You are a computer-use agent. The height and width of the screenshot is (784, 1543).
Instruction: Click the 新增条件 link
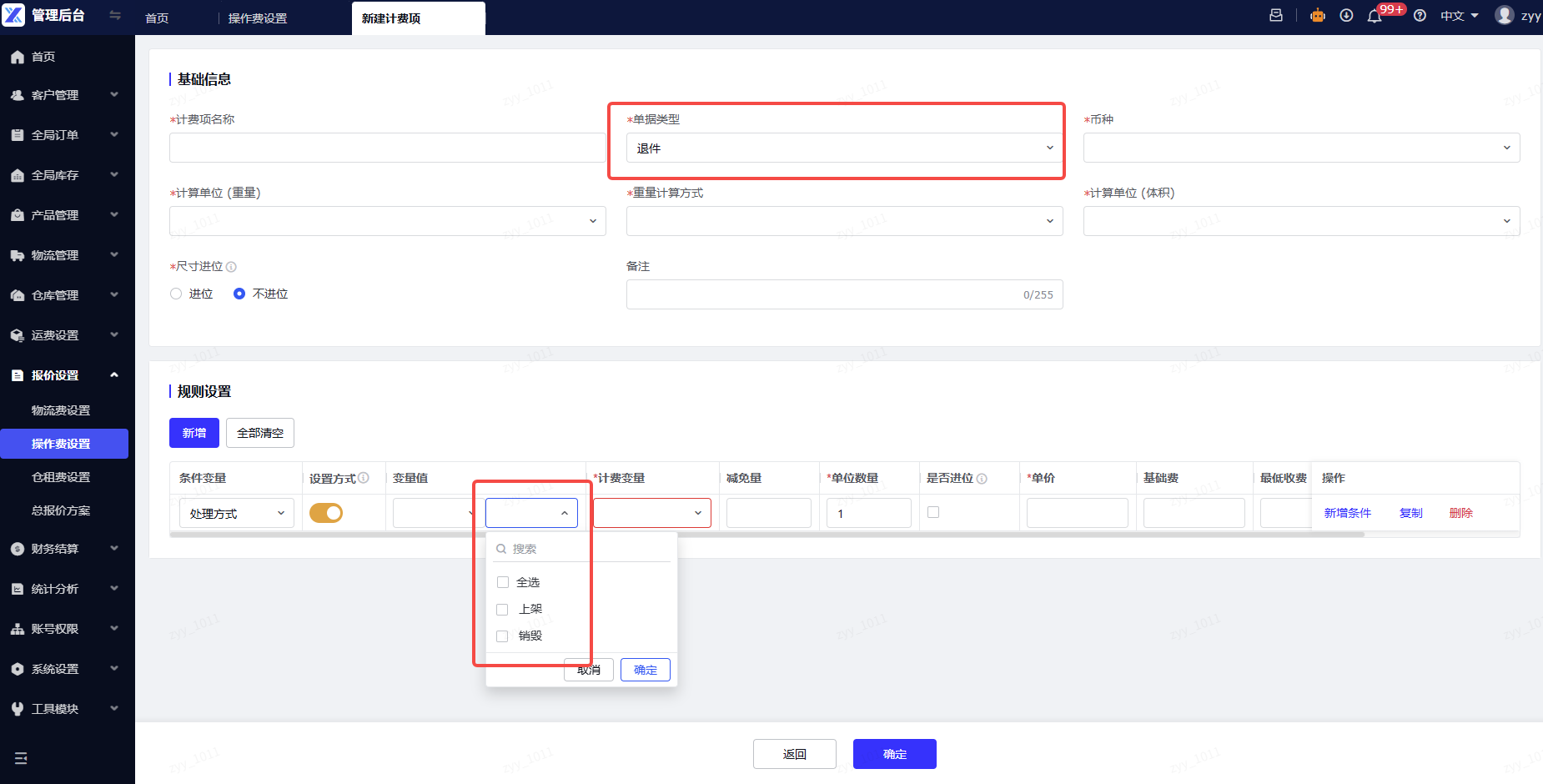(1348, 513)
